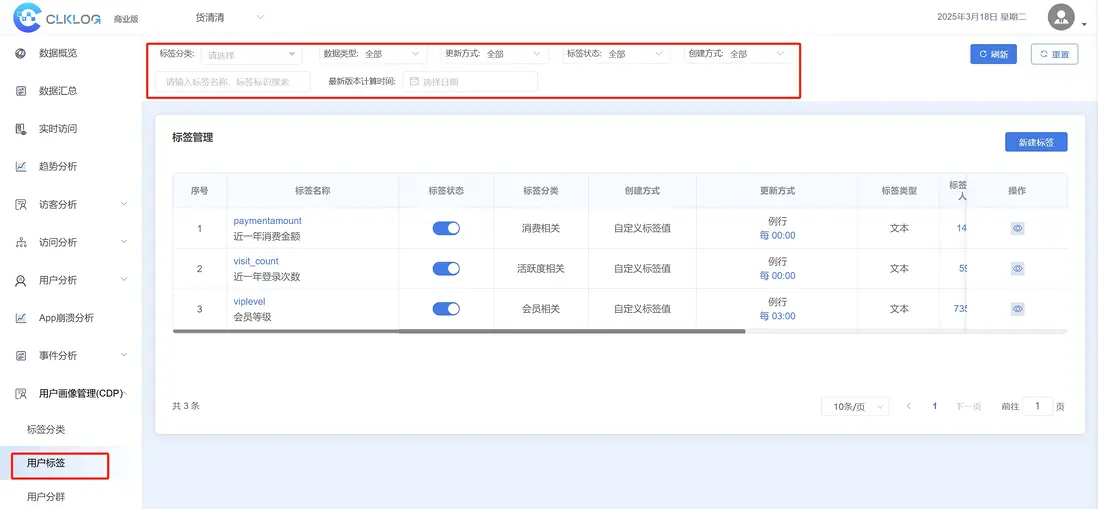
Task: View details of paymentamount tag eye icon
Action: tap(1017, 228)
